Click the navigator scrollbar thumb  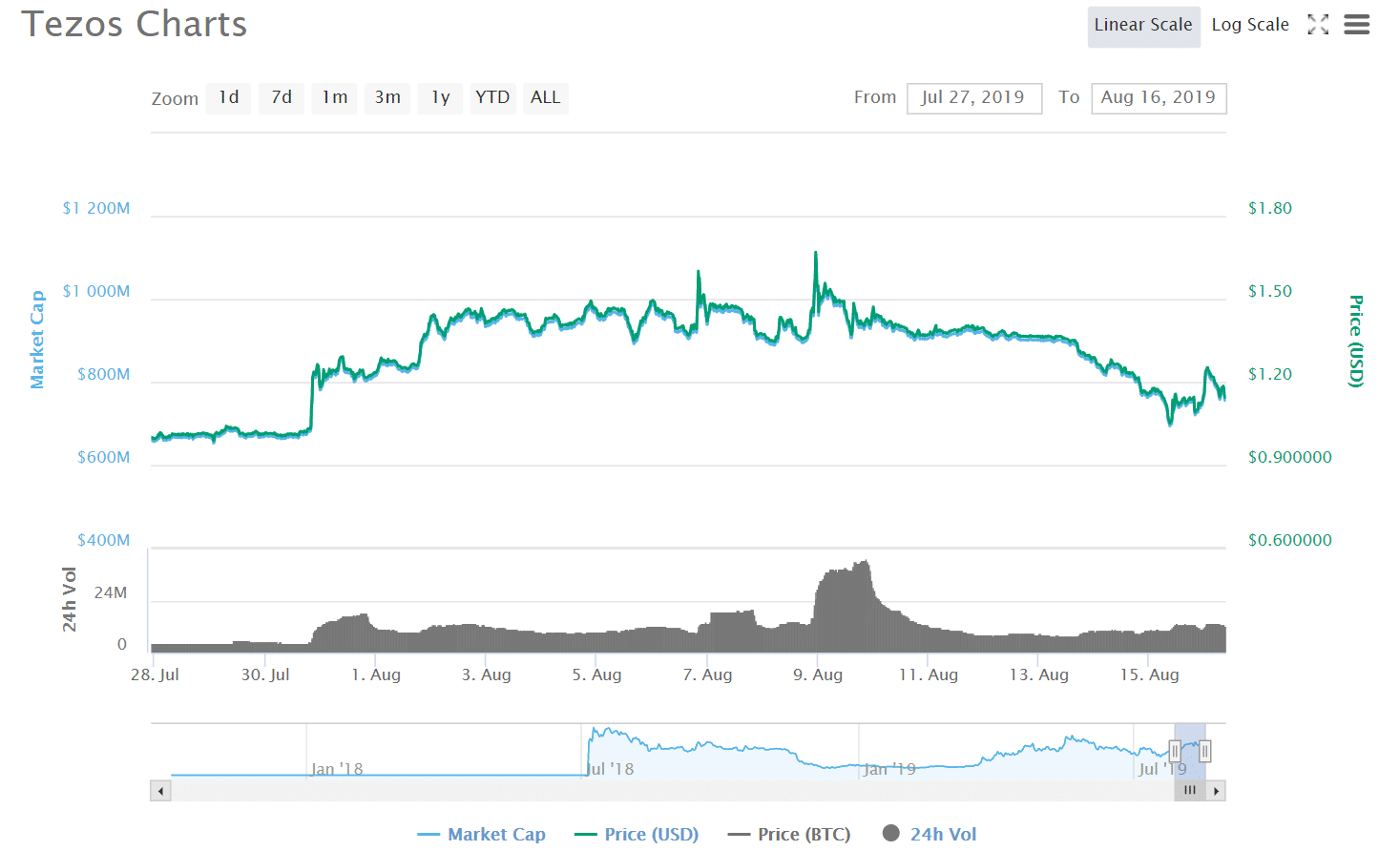1189,791
